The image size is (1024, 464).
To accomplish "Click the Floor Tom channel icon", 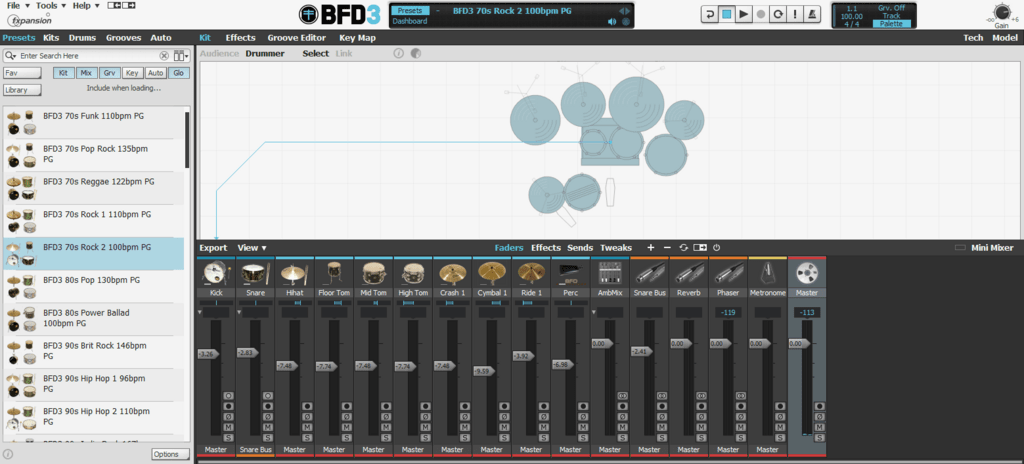I will (334, 273).
